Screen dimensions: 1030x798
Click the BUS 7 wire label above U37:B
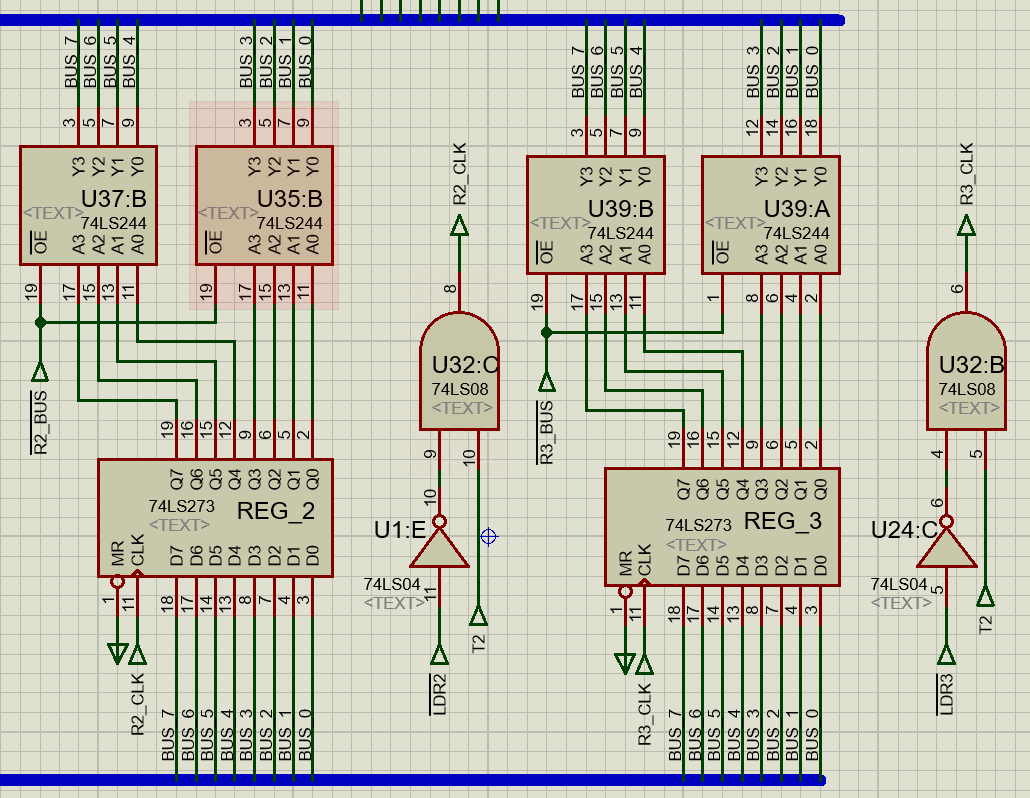70,62
